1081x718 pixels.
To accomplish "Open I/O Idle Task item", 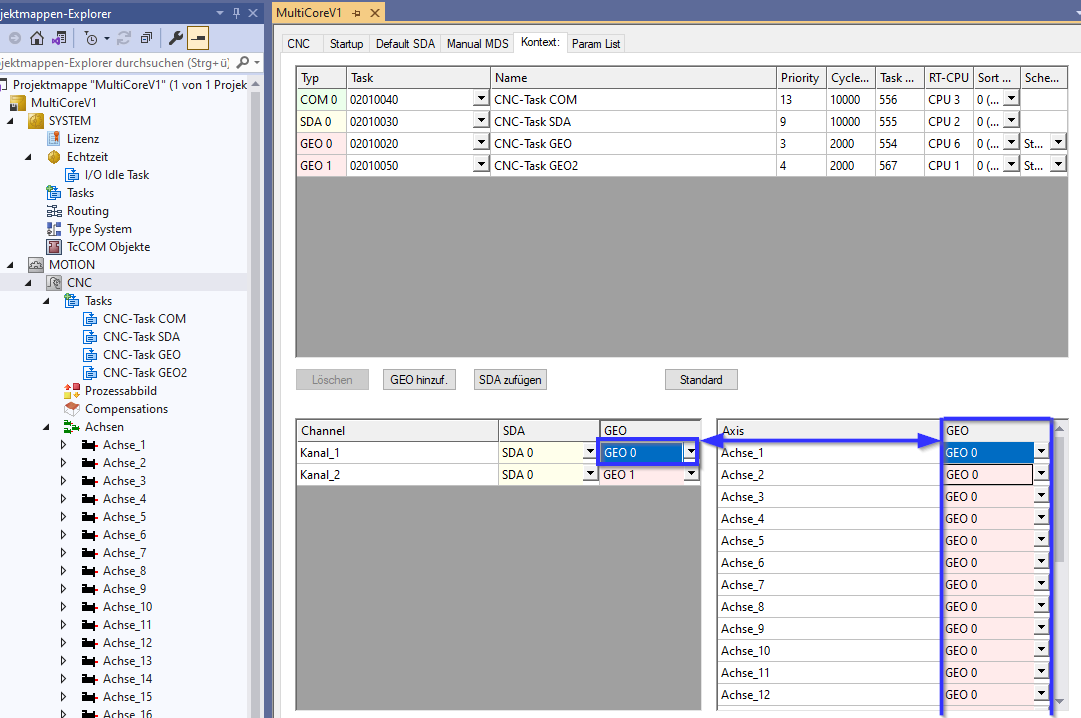I will coord(117,174).
